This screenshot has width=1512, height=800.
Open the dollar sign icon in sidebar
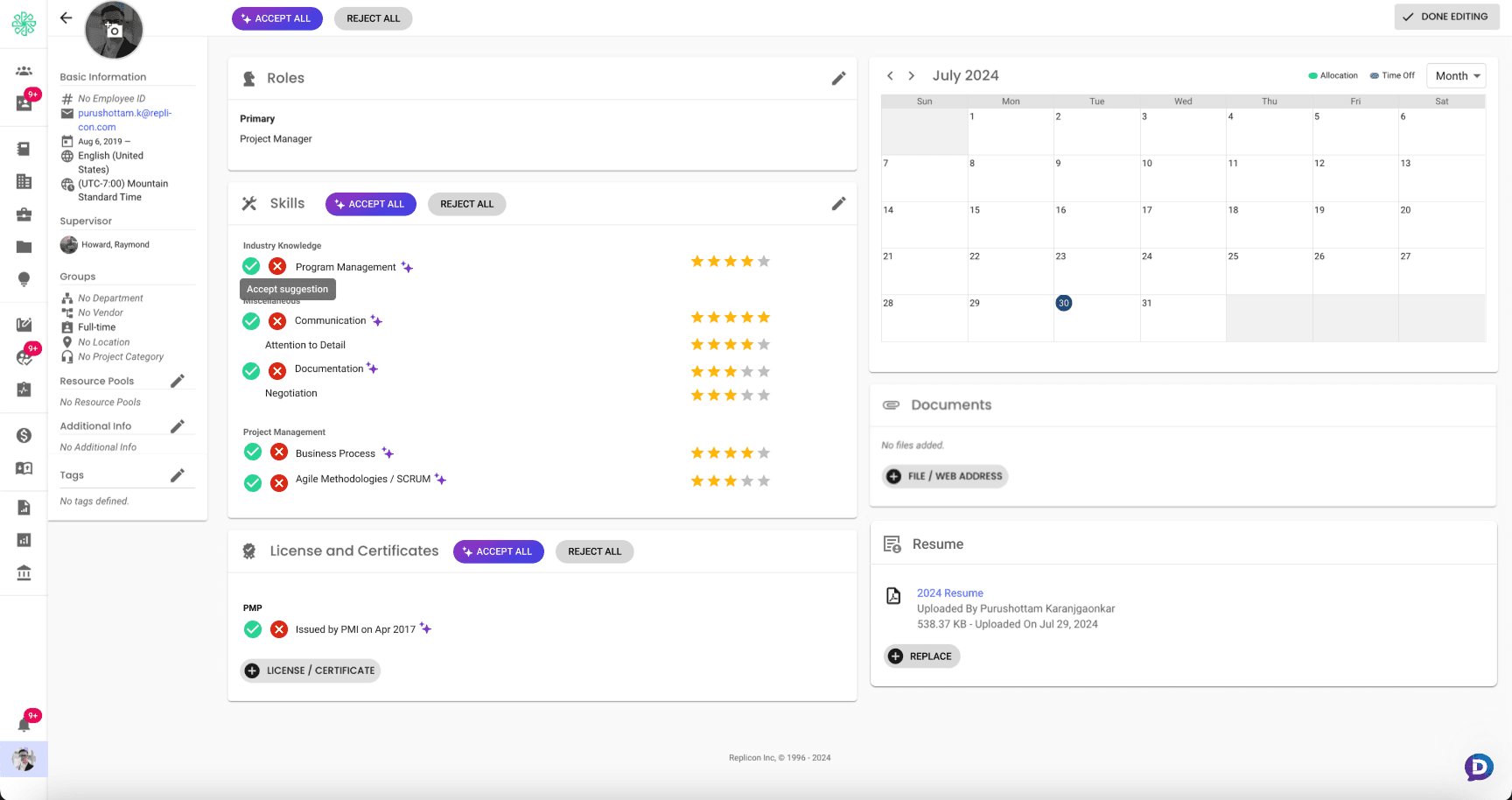[x=24, y=436]
